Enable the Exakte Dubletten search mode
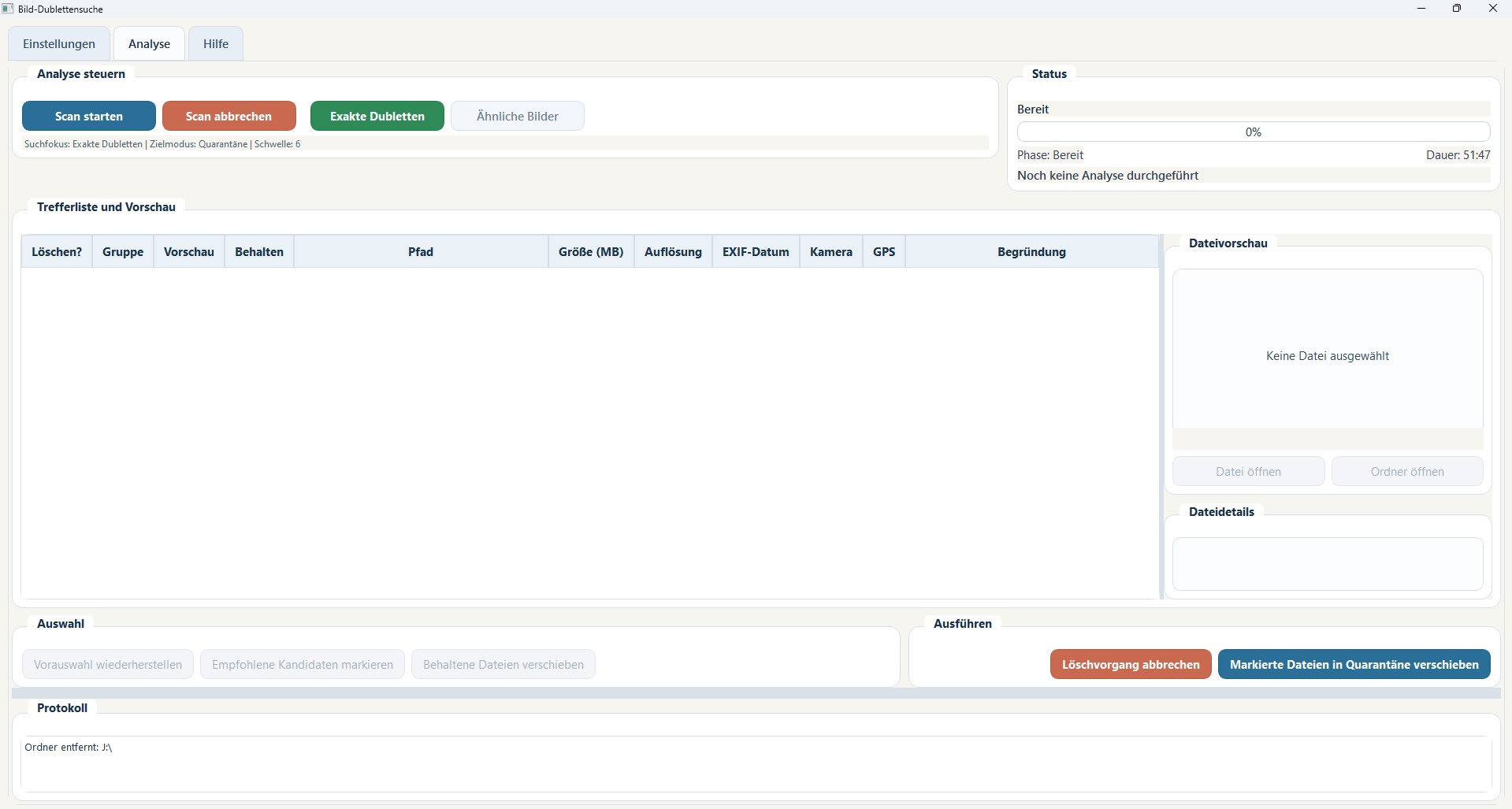Viewport: 1512px width, 809px height. point(377,116)
